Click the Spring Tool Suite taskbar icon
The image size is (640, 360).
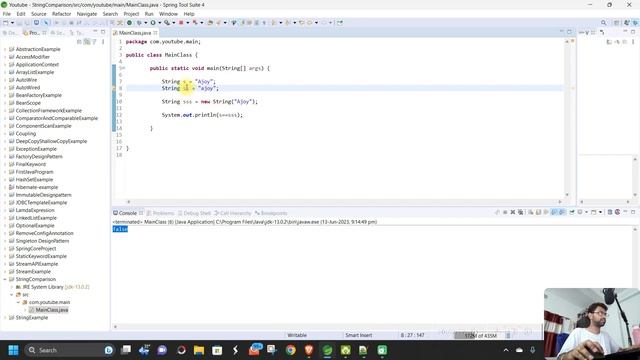[327, 350]
